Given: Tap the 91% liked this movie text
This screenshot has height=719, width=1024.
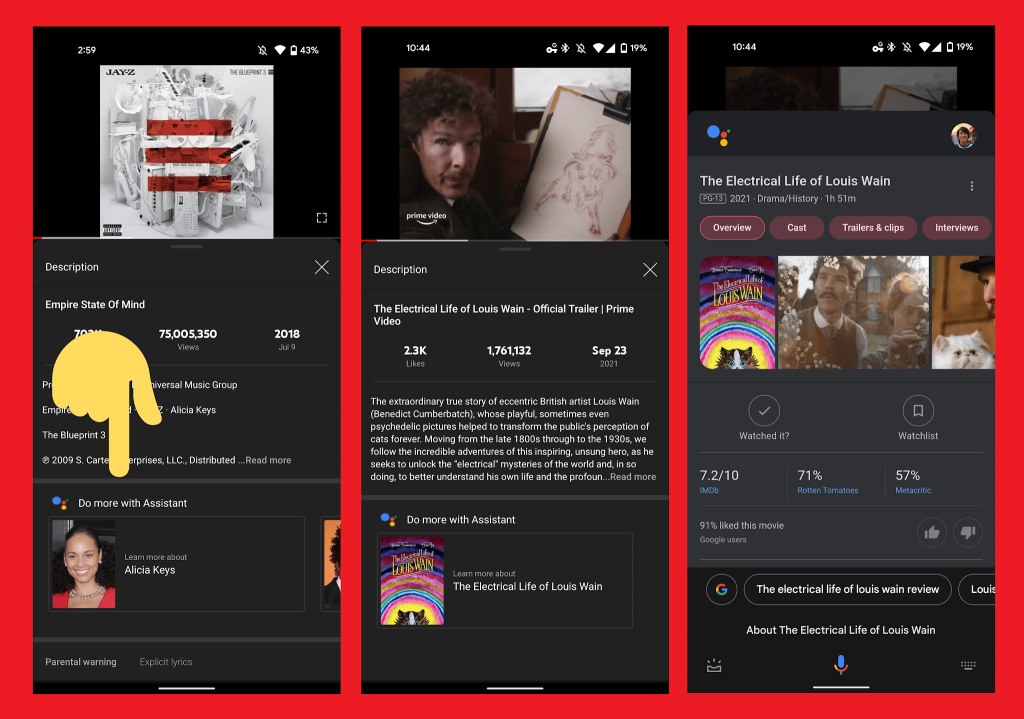Looking at the screenshot, I should tap(742, 526).
